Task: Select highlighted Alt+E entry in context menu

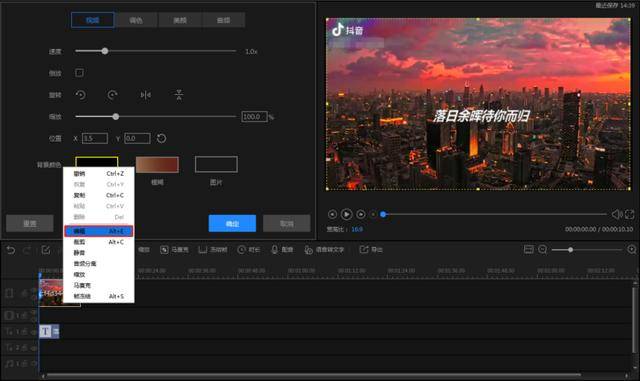Action: [98, 231]
